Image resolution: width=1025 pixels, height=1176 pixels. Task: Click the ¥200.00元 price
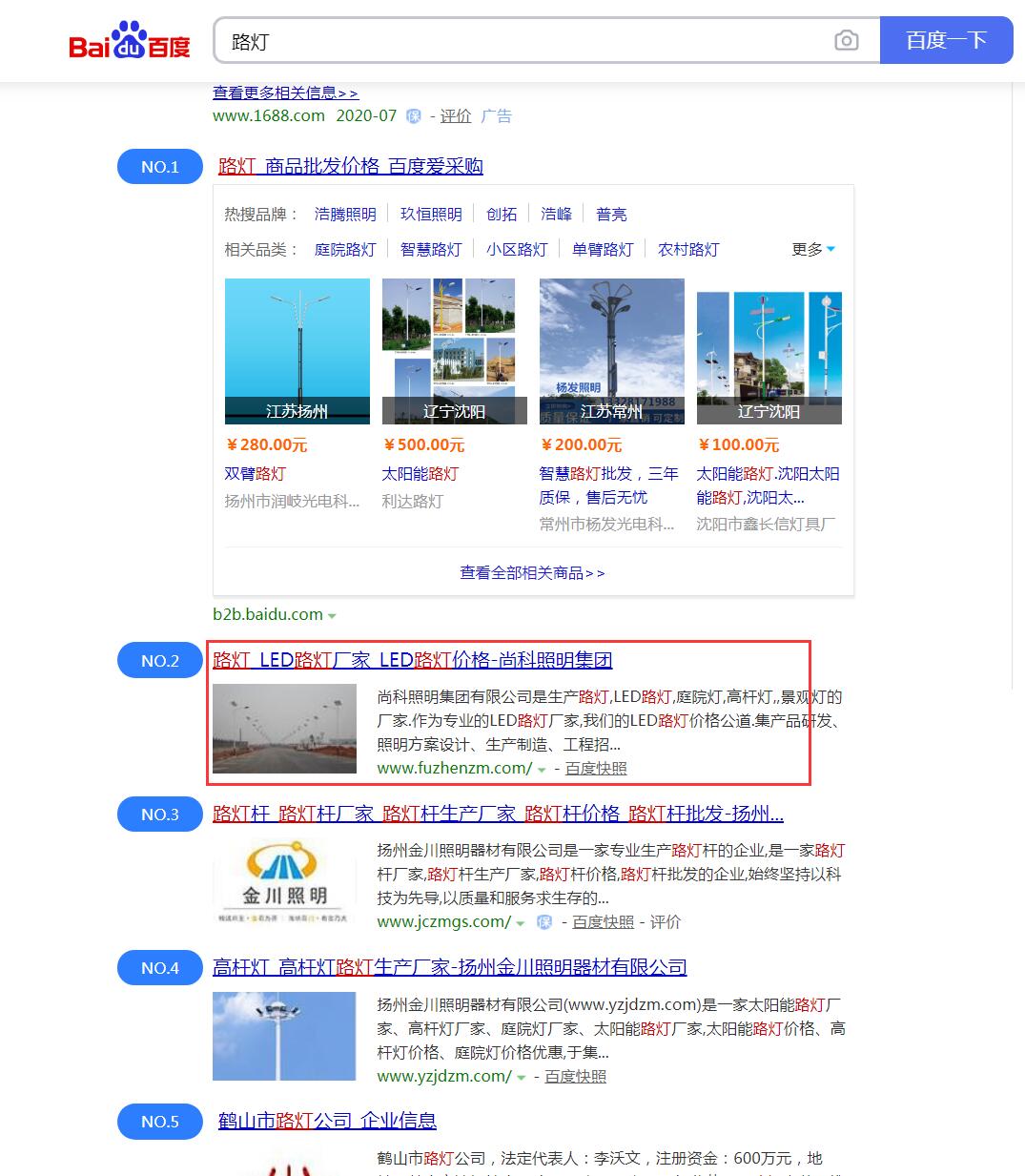tap(582, 445)
